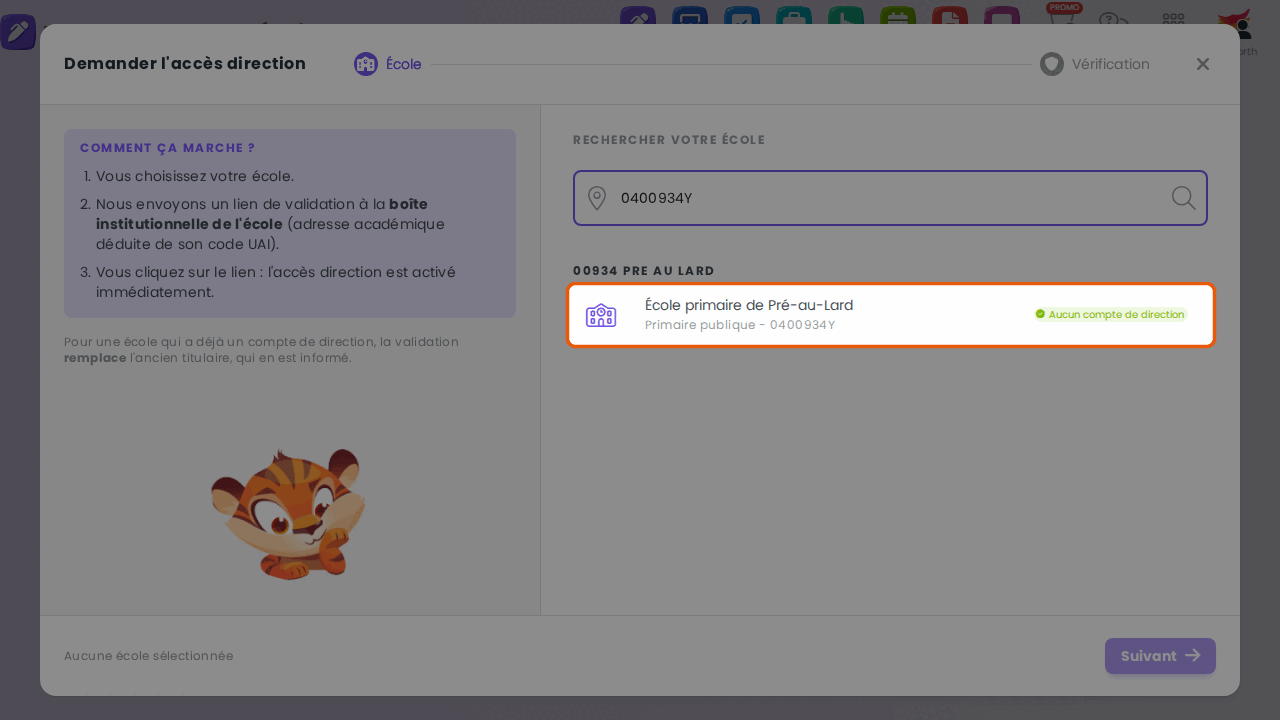Viewport: 1280px width, 720px height.
Task: Close the Demander l'accès direction dialog
Action: 1203,64
